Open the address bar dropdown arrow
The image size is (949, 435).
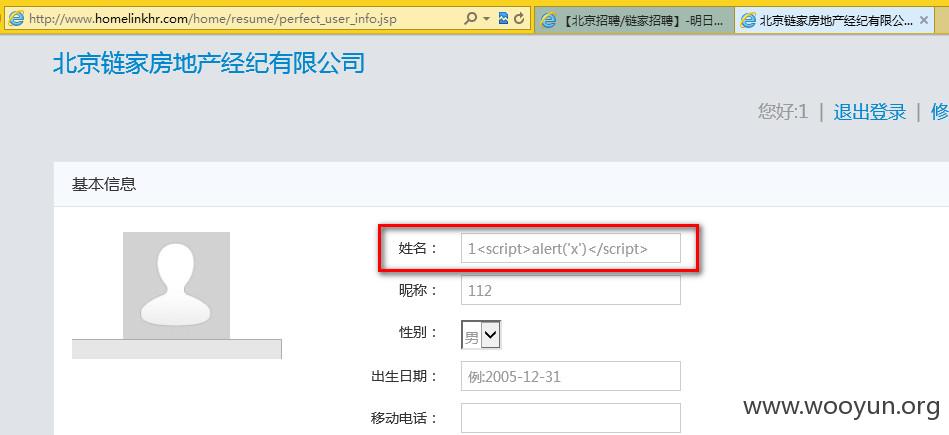(x=487, y=19)
